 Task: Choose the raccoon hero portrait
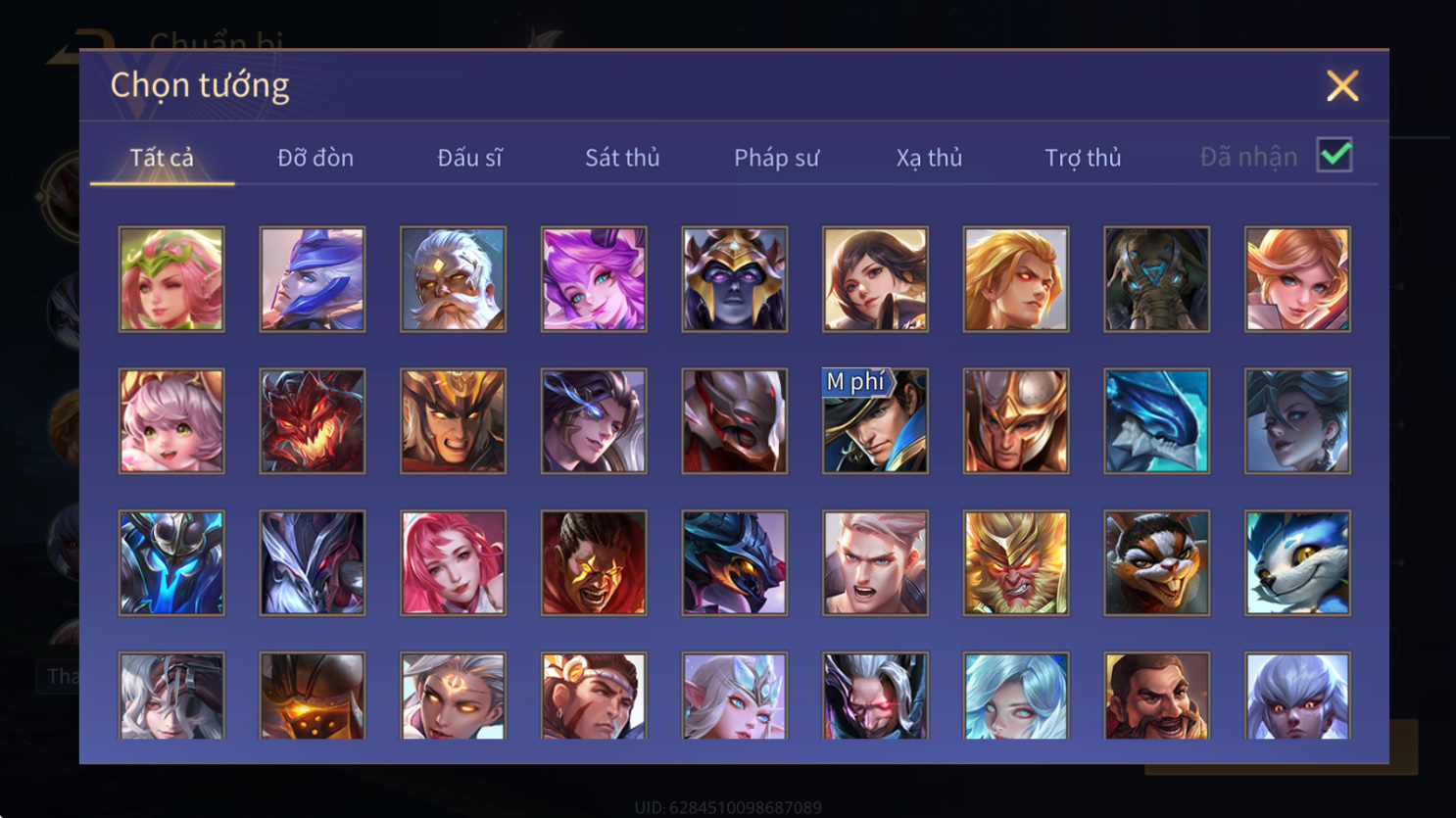tap(1156, 563)
